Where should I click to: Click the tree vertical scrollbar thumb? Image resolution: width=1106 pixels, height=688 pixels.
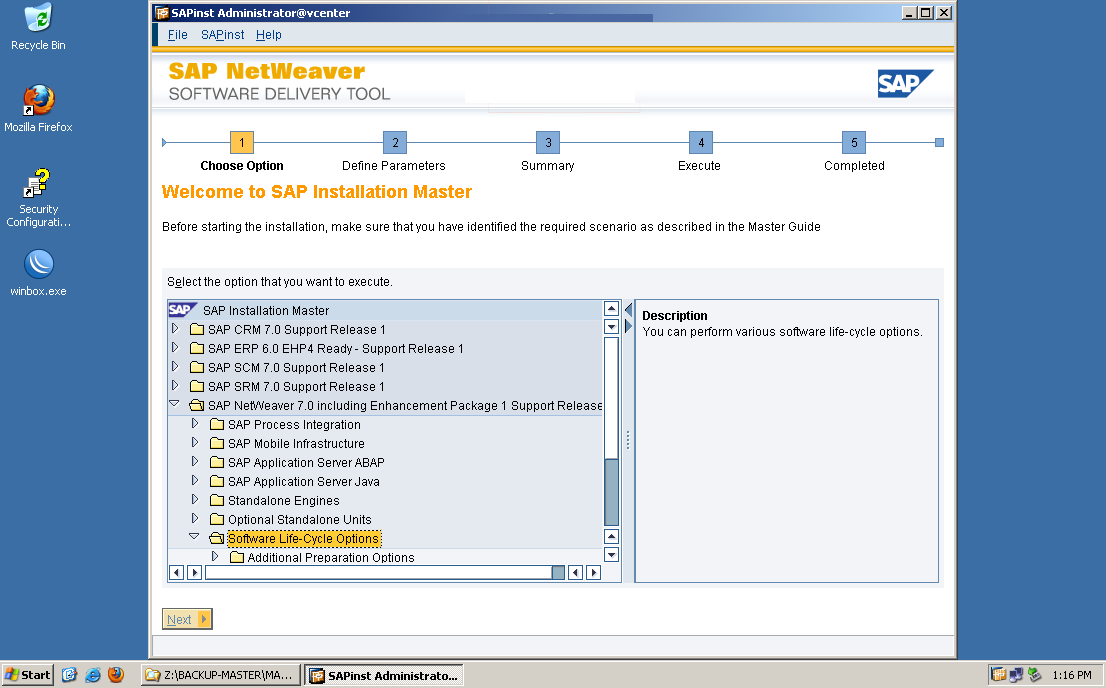pos(612,492)
